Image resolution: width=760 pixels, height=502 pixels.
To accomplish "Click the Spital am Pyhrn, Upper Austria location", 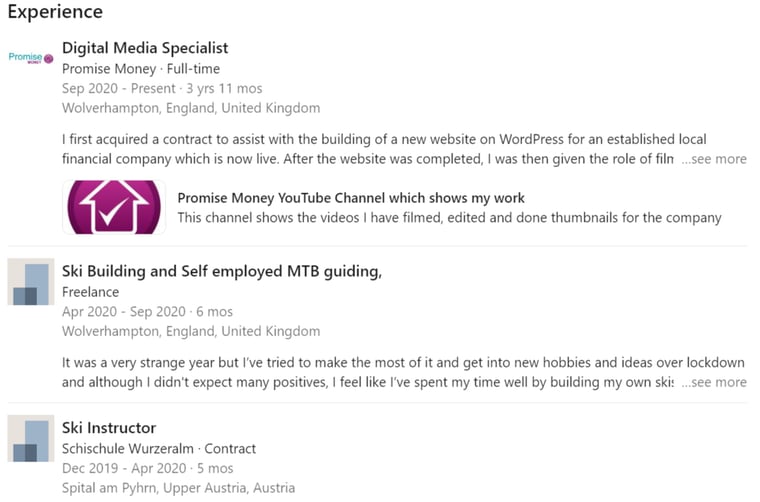I will [178, 488].
